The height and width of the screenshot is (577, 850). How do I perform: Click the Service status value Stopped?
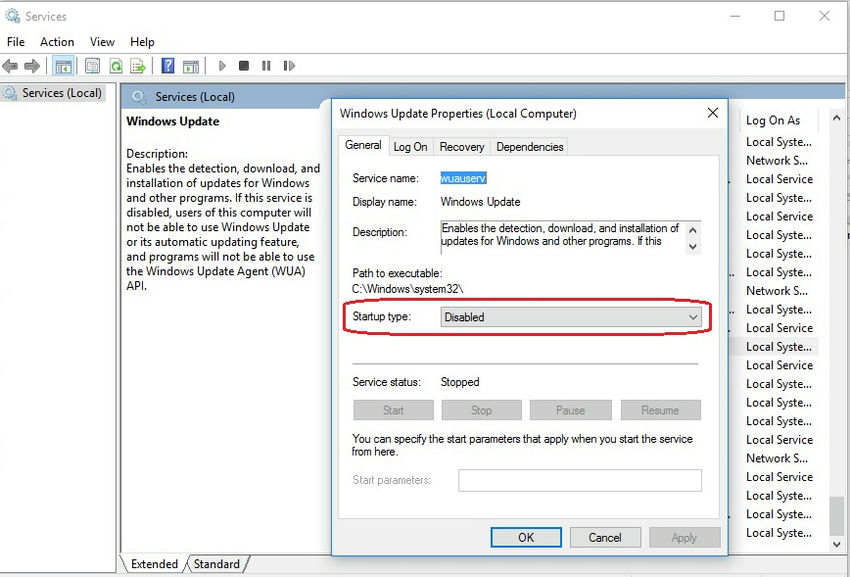point(460,382)
